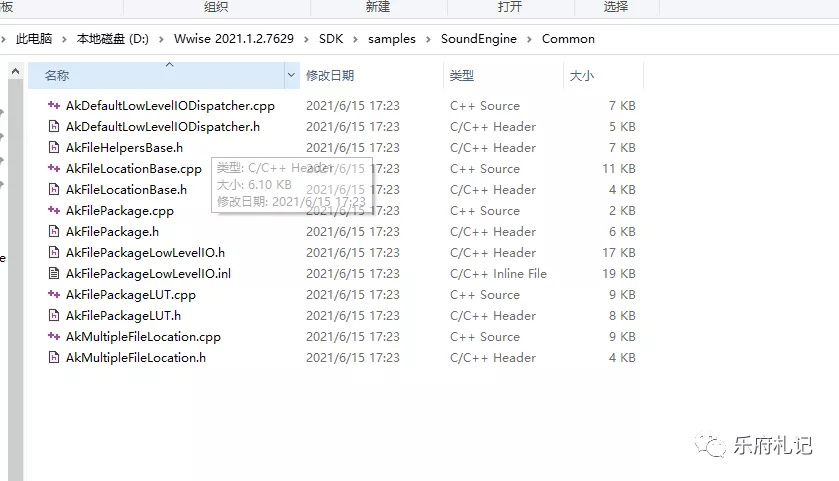
Task: Click the AkMultipleFileLocation.cpp file icon
Action: 54,337
